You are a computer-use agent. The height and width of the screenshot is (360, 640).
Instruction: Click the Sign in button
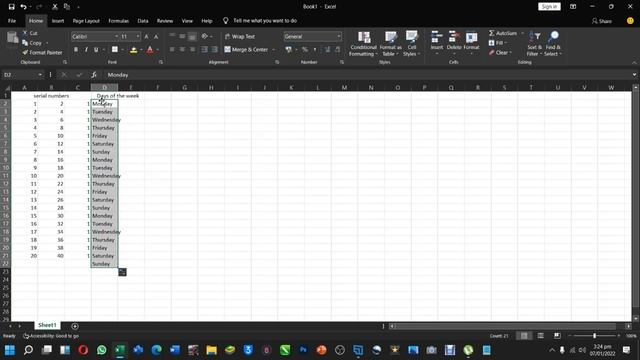pos(549,7)
